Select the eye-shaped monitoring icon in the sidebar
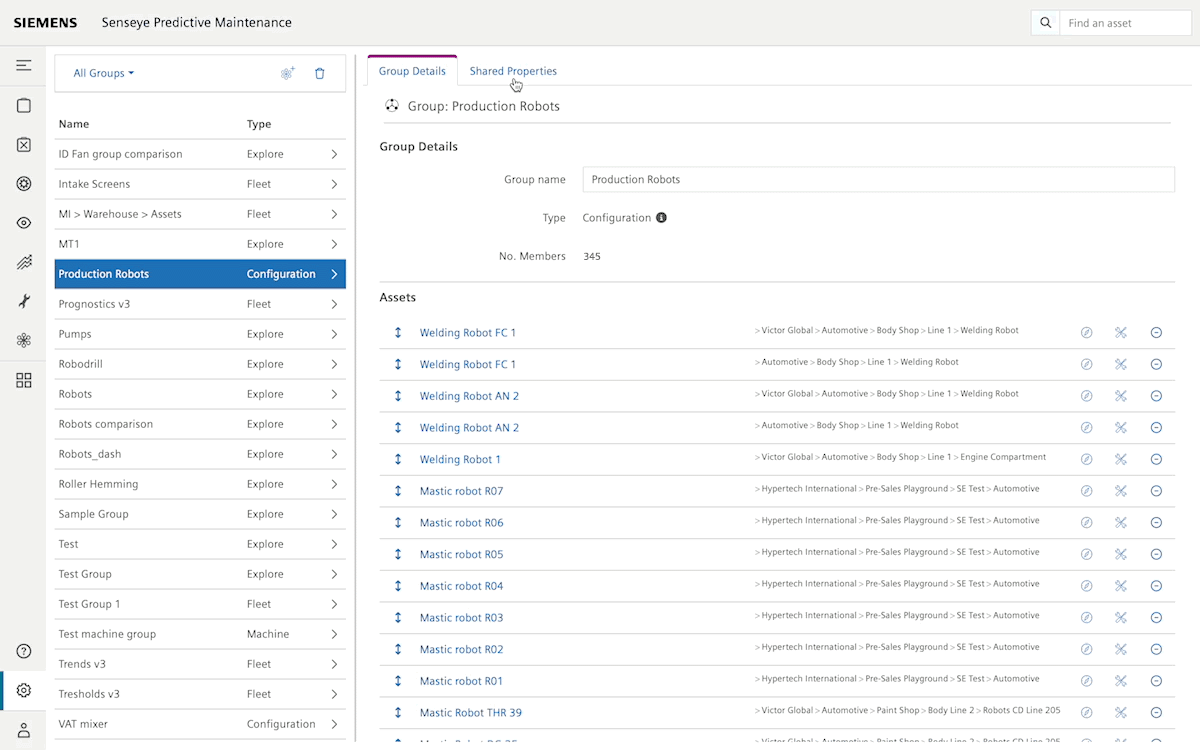 (x=23, y=222)
